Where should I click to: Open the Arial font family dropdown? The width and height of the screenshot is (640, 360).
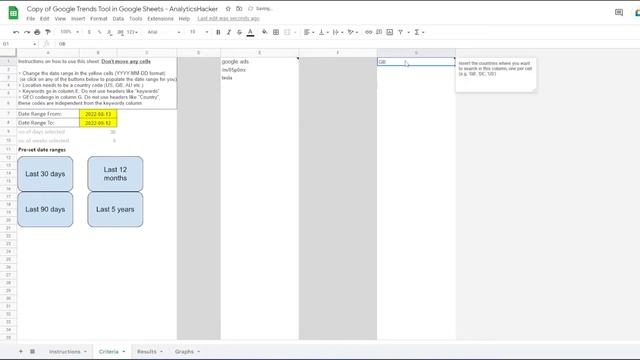point(164,32)
